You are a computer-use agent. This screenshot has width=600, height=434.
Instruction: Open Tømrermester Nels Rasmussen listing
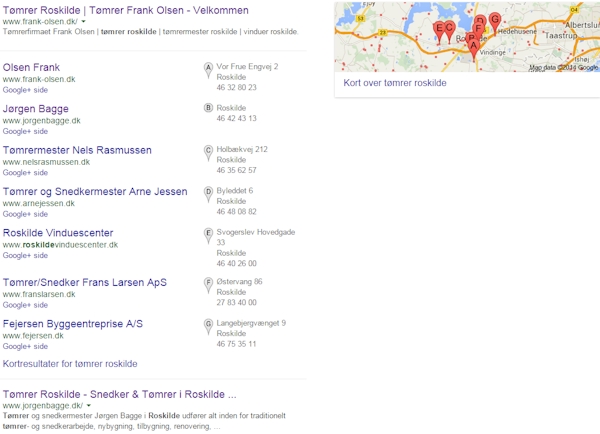[x=77, y=150]
